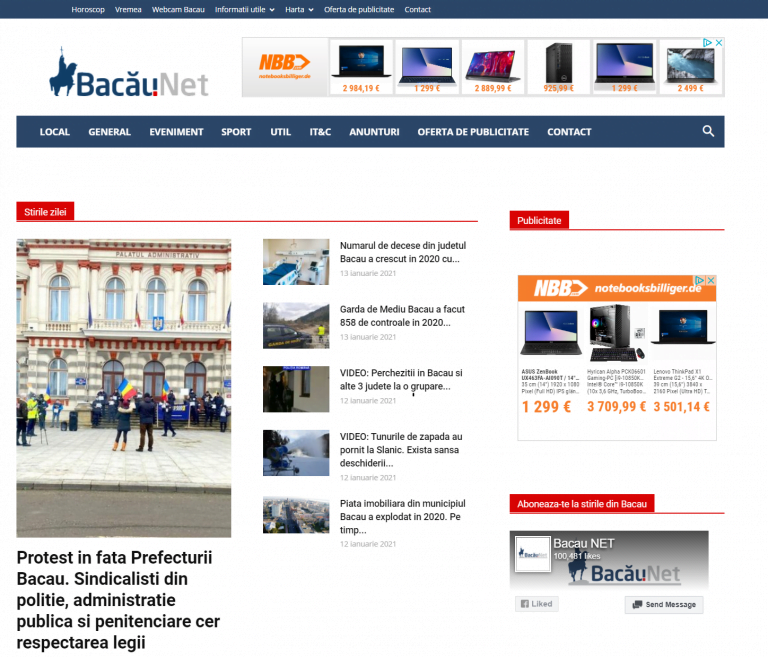Click Lenovo ThinkPad 3 501,14 € product
This screenshot has width=768, height=657.
(682, 361)
